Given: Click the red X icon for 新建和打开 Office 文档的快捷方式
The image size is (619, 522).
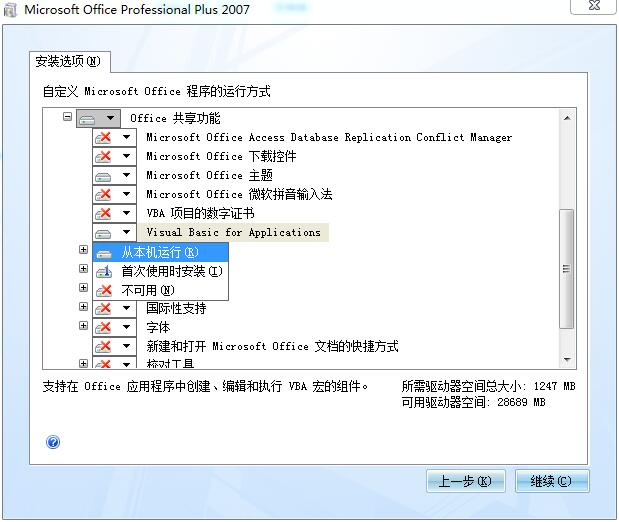Looking at the screenshot, I should click(x=103, y=346).
